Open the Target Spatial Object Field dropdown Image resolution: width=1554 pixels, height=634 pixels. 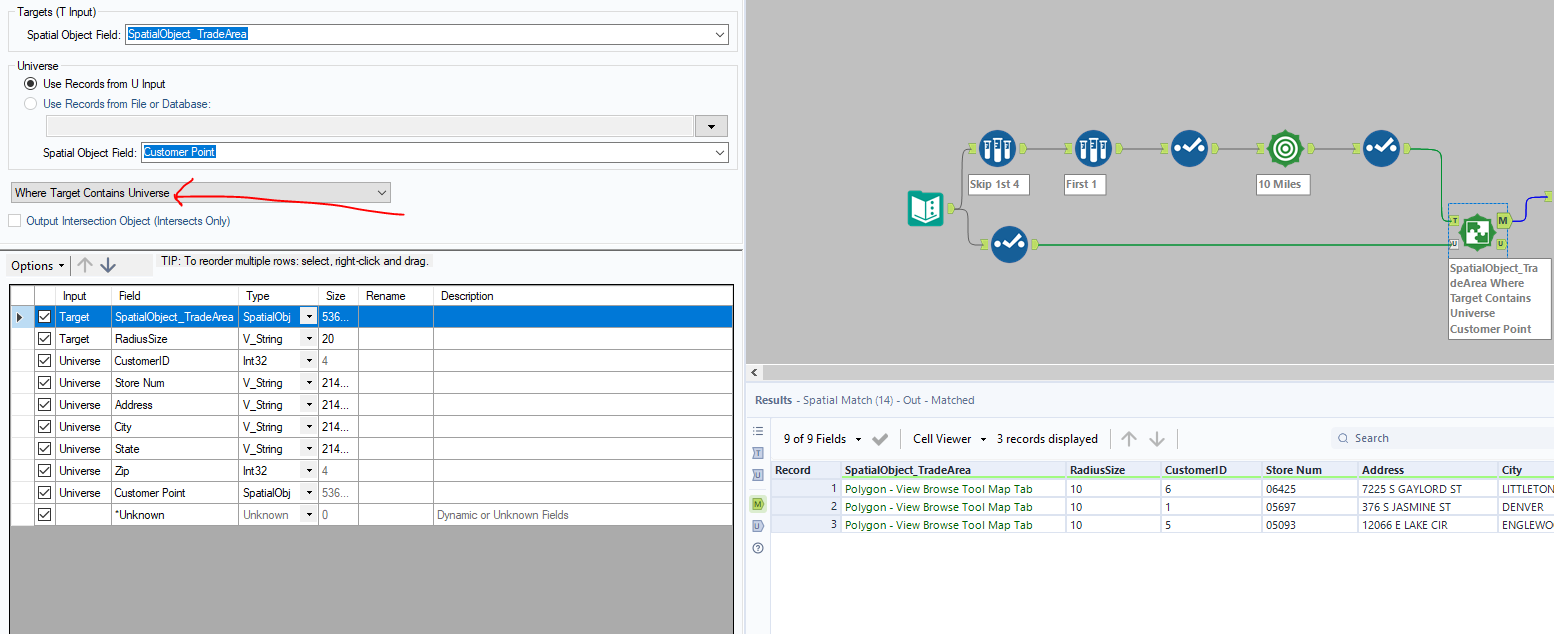[719, 33]
